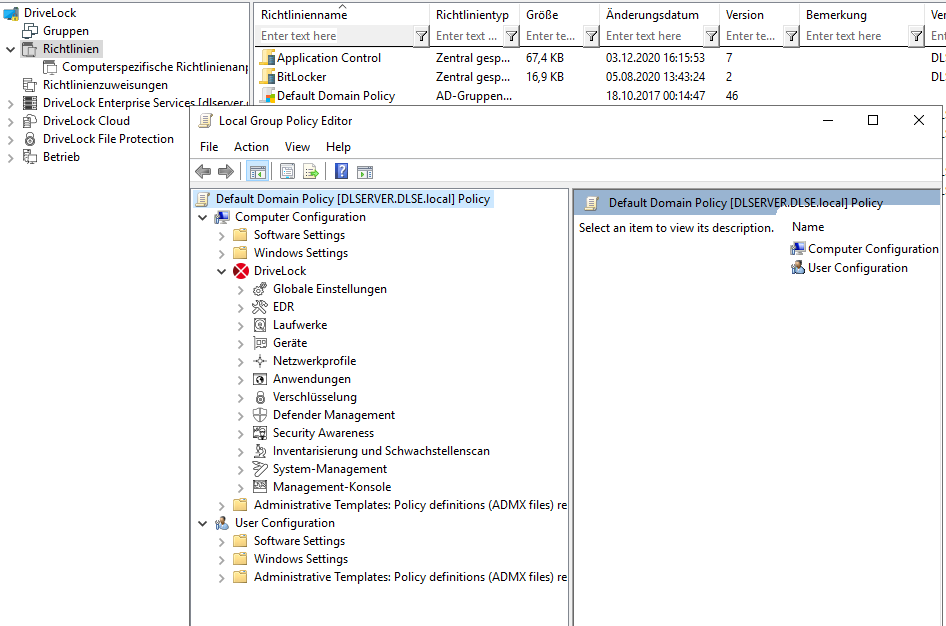Expand the Globale Einstellungen node

(x=241, y=290)
